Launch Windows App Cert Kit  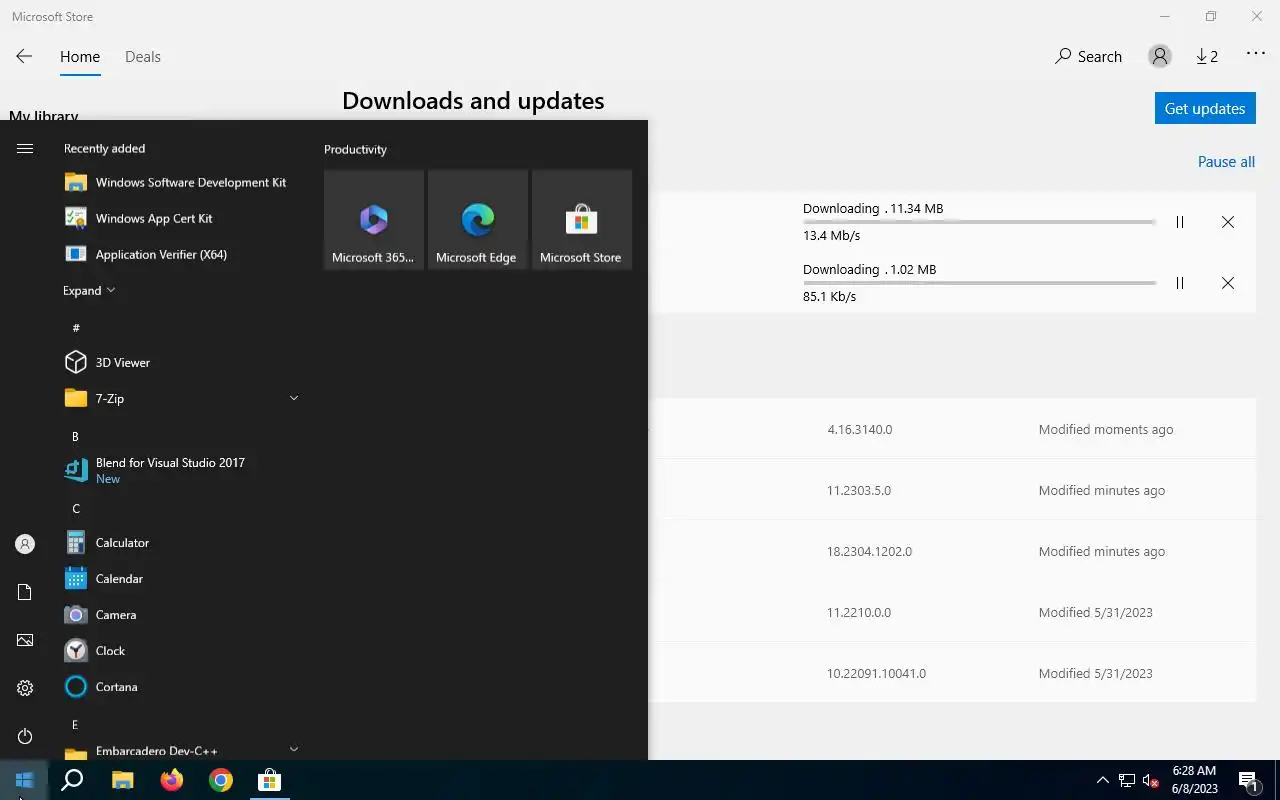click(180, 218)
